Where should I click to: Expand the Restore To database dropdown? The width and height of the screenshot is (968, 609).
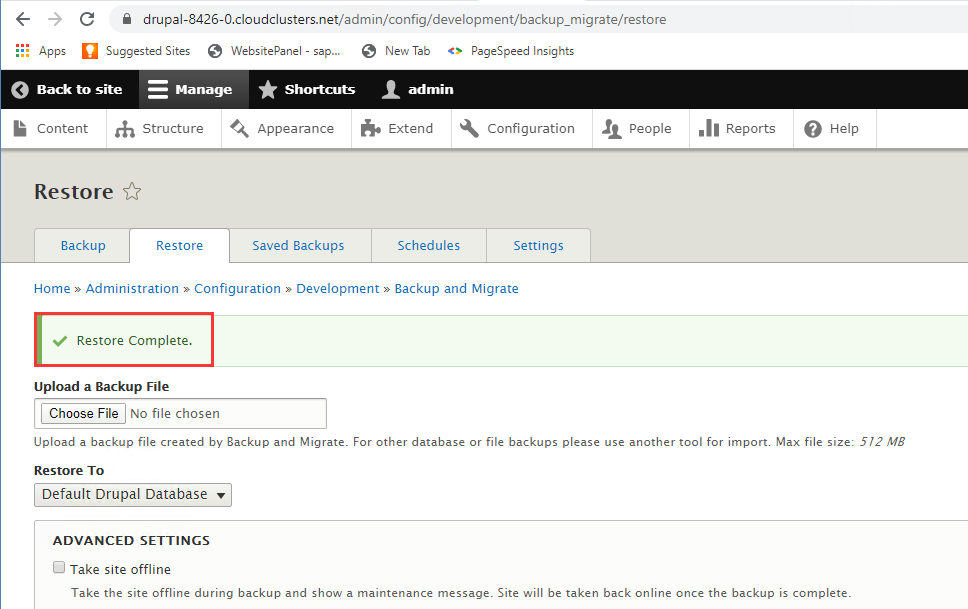133,495
